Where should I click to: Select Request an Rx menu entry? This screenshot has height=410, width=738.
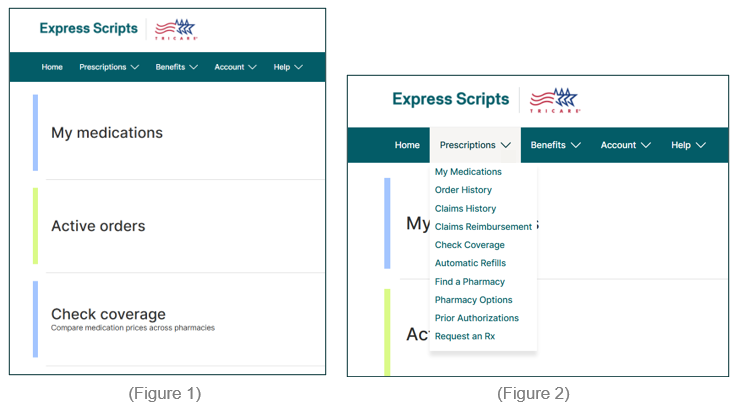465,336
